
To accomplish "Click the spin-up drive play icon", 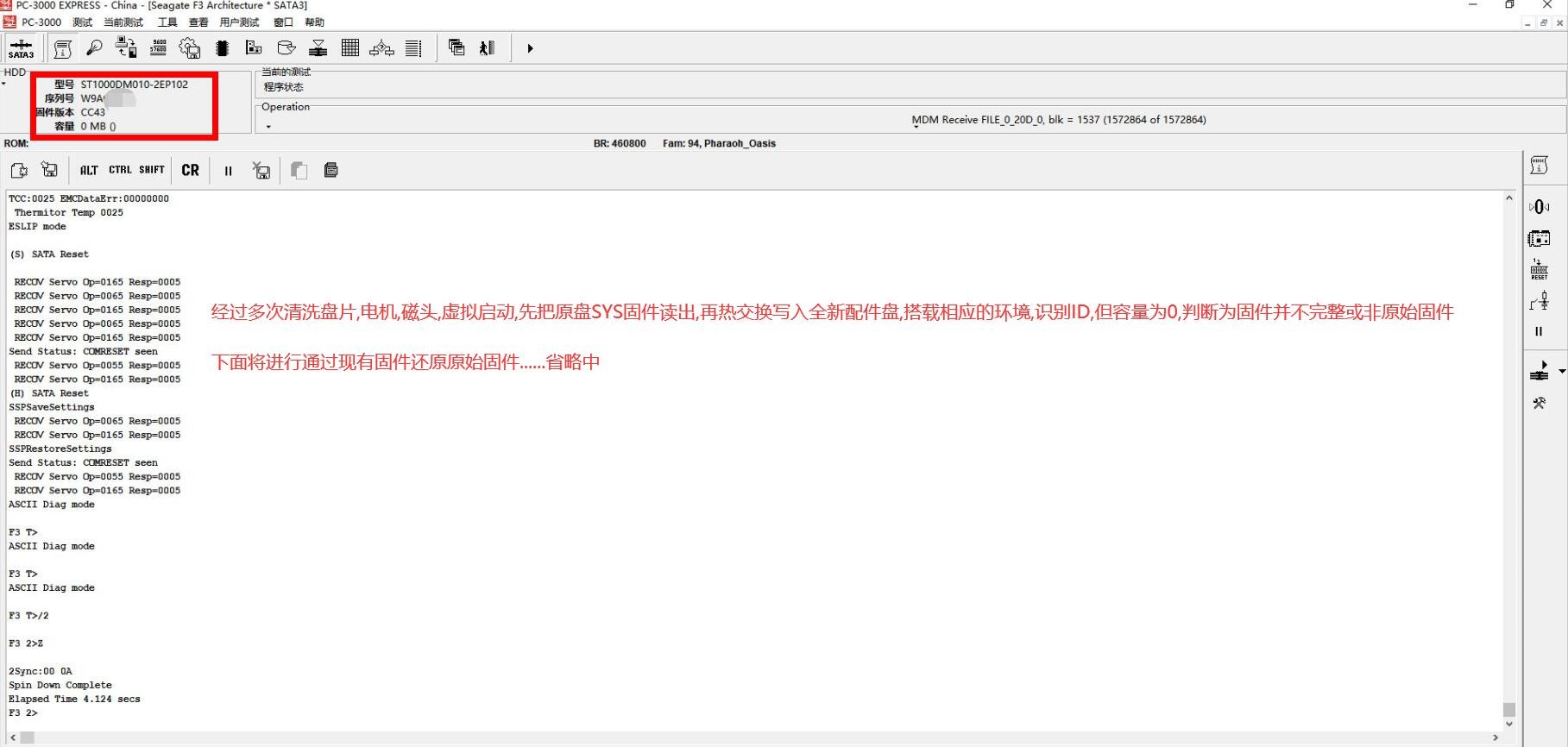I will 1540,371.
